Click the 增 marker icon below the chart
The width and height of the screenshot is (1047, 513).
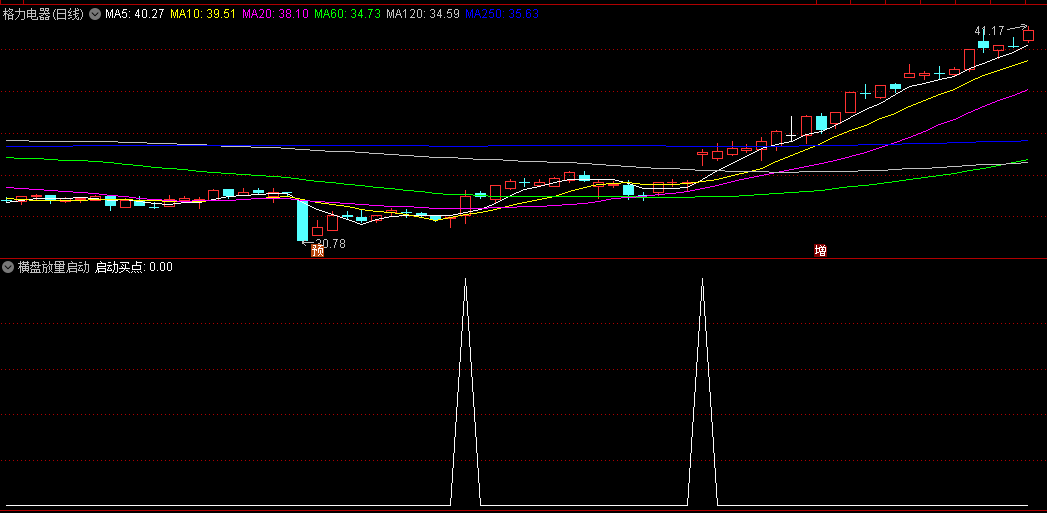click(821, 250)
